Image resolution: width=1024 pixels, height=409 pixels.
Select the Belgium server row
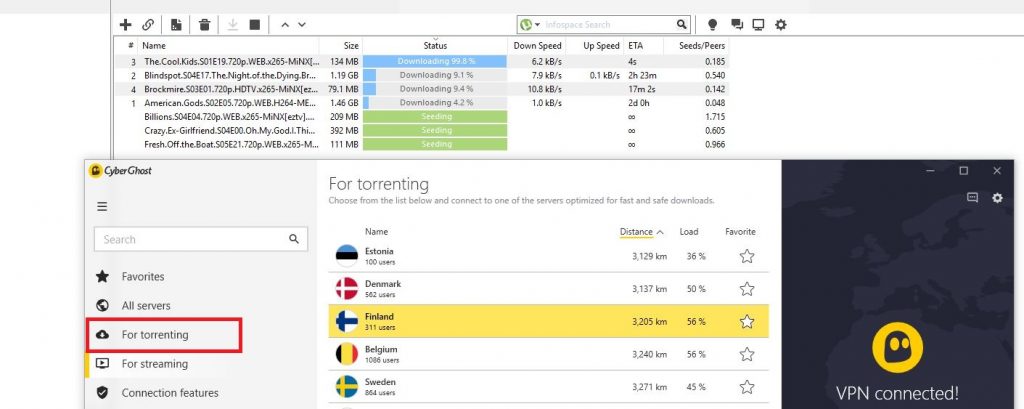pyautogui.click(x=549, y=354)
